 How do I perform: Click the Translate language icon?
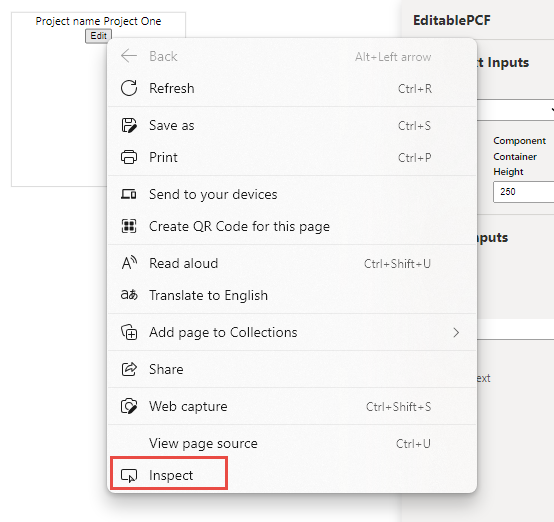coord(129,295)
